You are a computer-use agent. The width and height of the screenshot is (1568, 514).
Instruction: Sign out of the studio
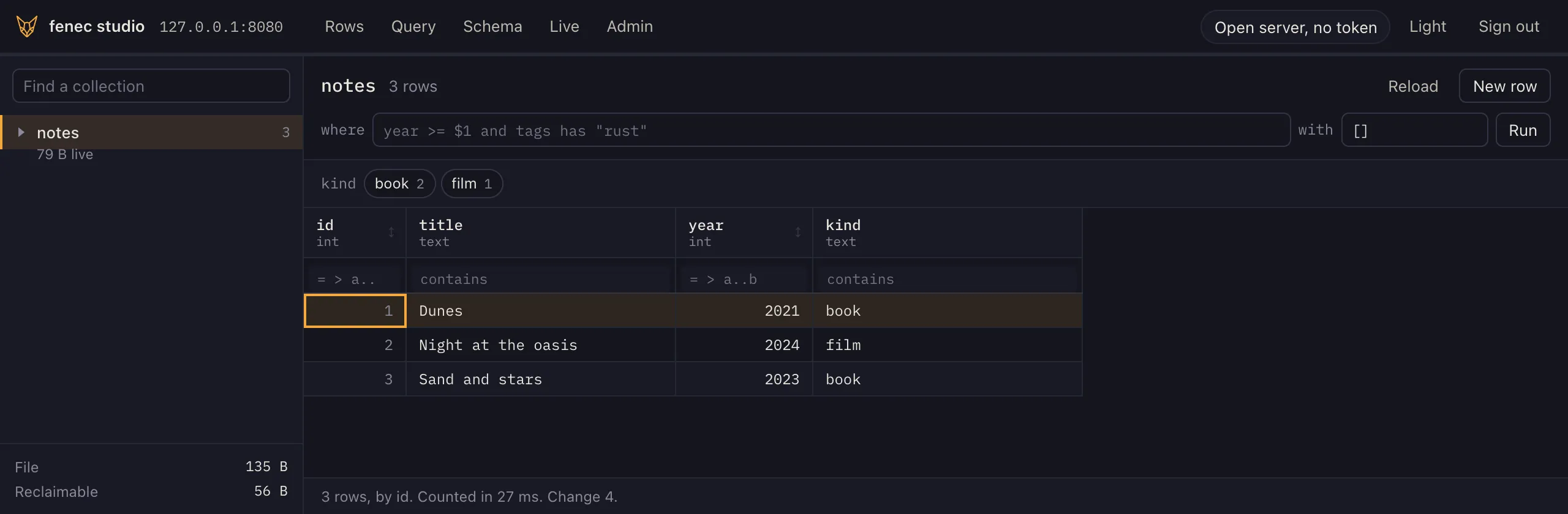point(1509,26)
